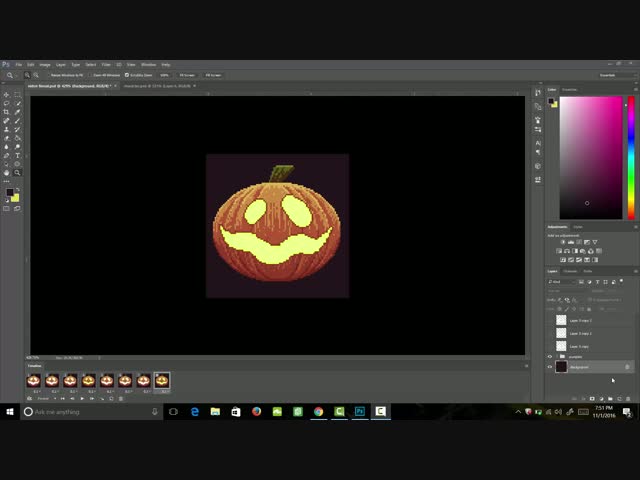
Task: Open the Adjustments panel options menu
Action: 636,227
